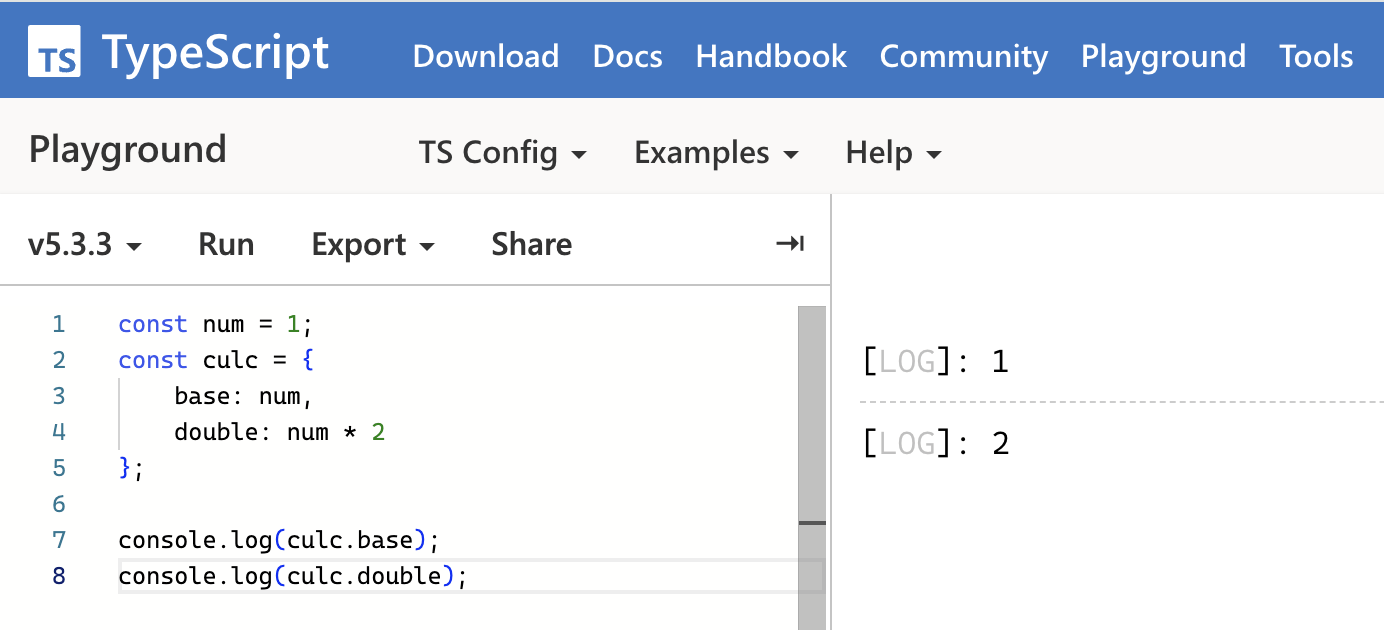The width and height of the screenshot is (1384, 630).
Task: Click the TypeScript wordmark in header
Action: pyautogui.click(x=215, y=52)
